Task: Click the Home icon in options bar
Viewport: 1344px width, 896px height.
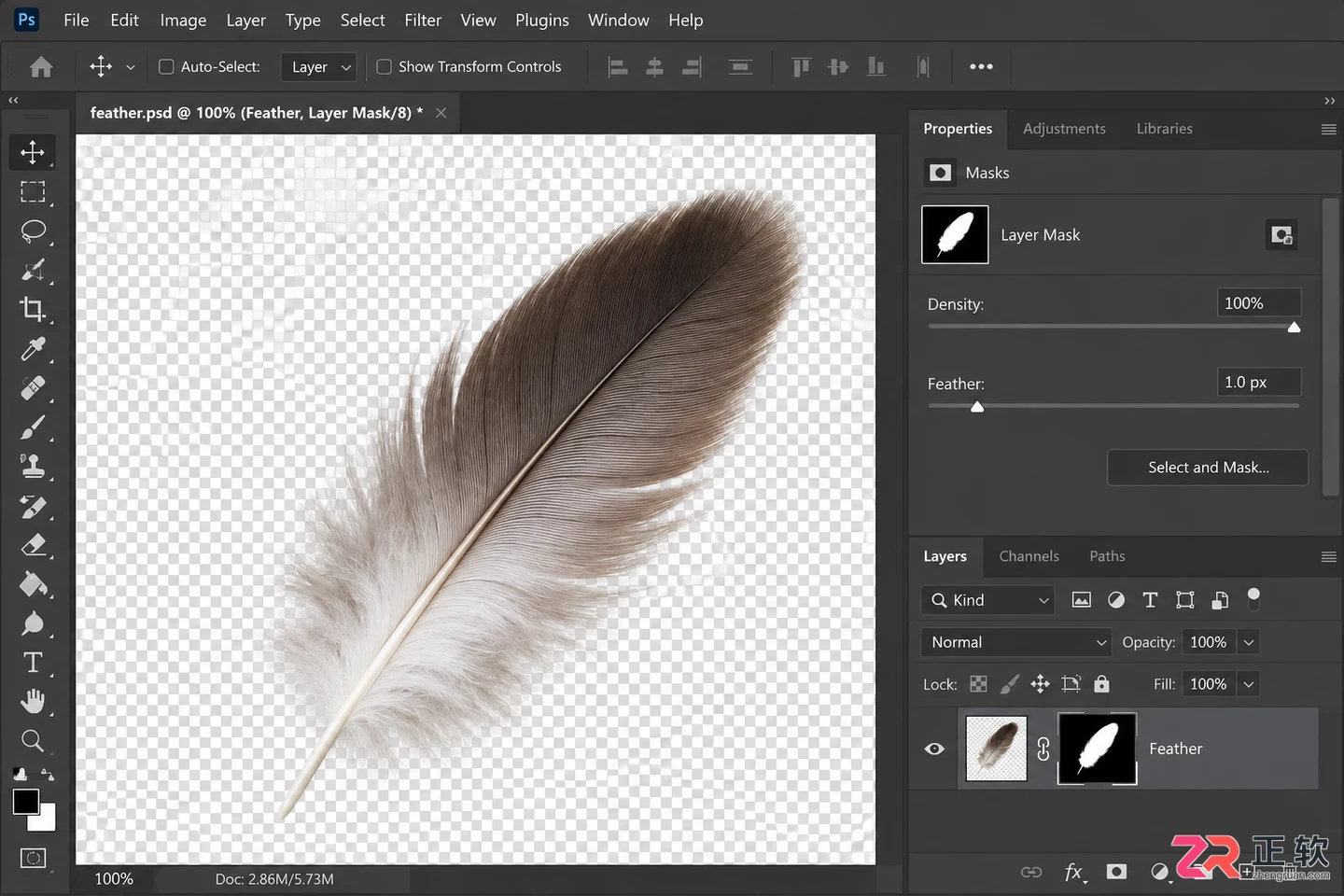Action: [x=41, y=67]
